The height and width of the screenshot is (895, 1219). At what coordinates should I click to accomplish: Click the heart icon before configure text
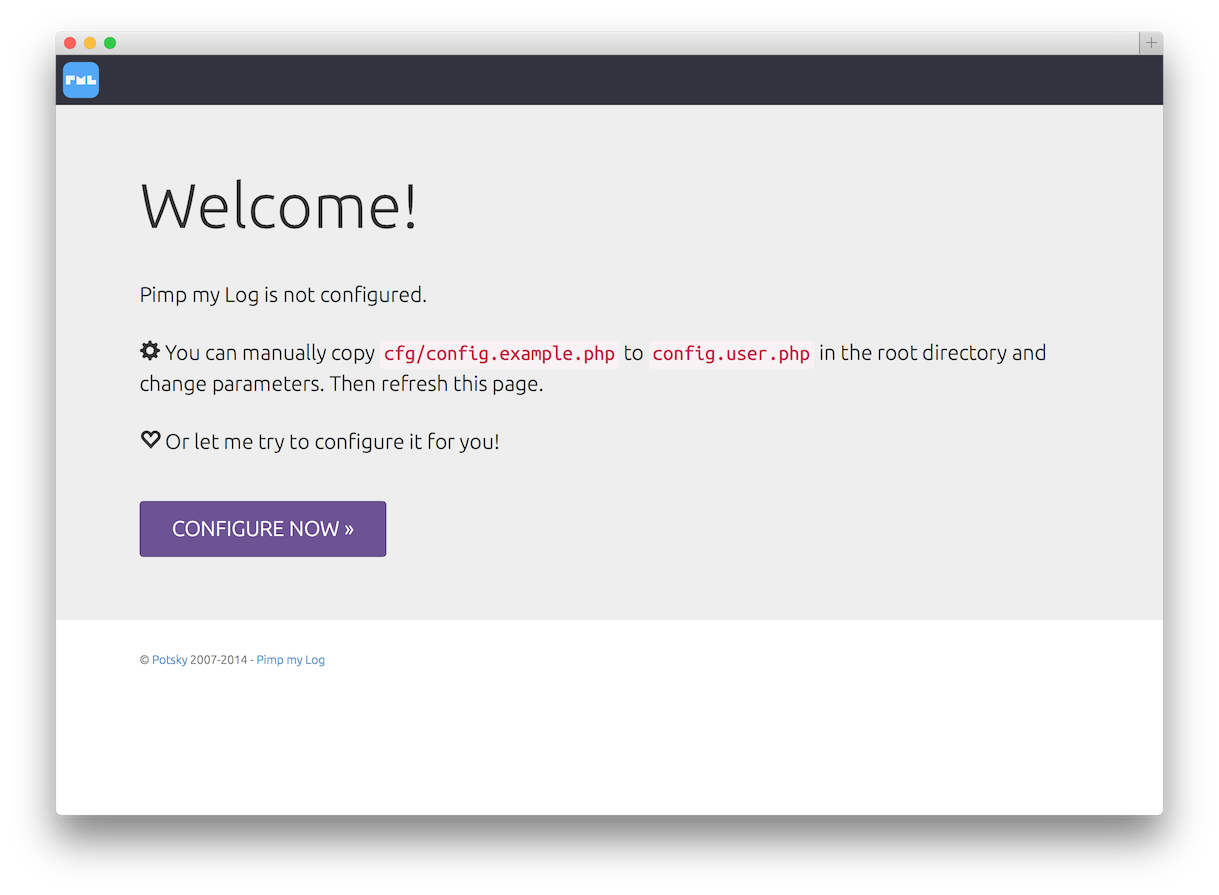[x=150, y=440]
